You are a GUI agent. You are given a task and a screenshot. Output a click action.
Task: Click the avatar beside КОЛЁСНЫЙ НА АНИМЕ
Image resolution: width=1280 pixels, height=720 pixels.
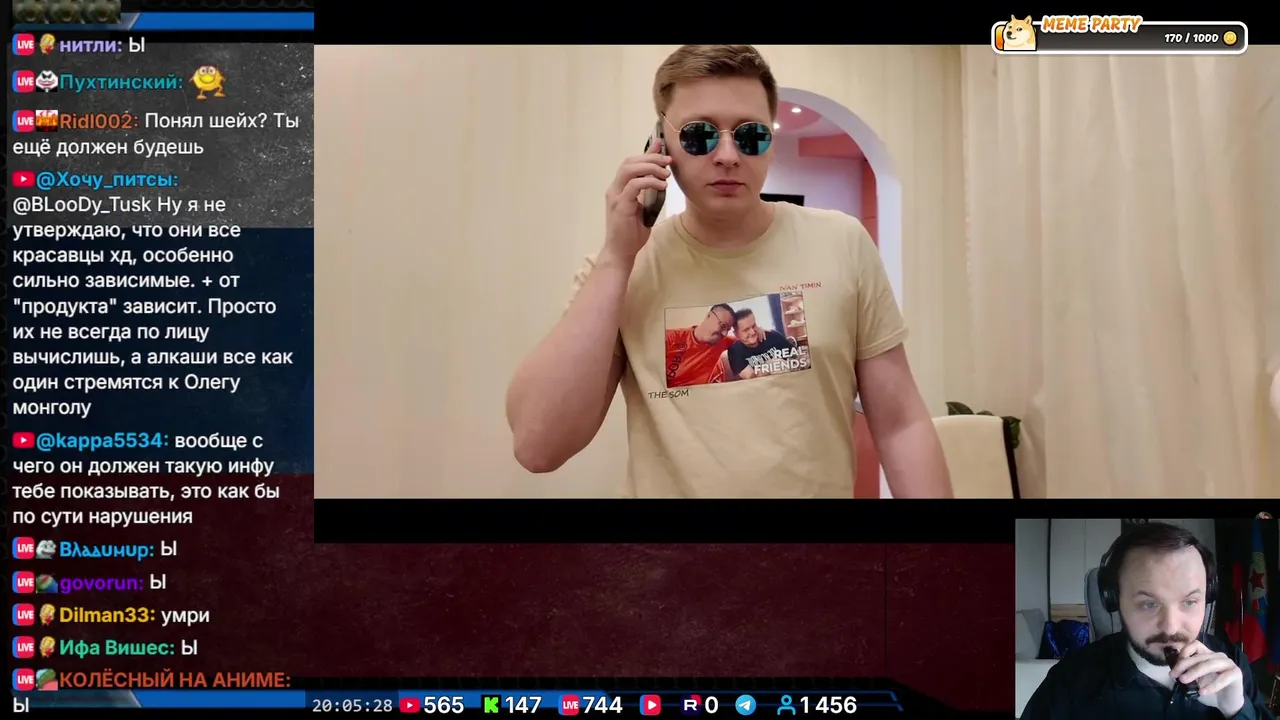click(47, 680)
